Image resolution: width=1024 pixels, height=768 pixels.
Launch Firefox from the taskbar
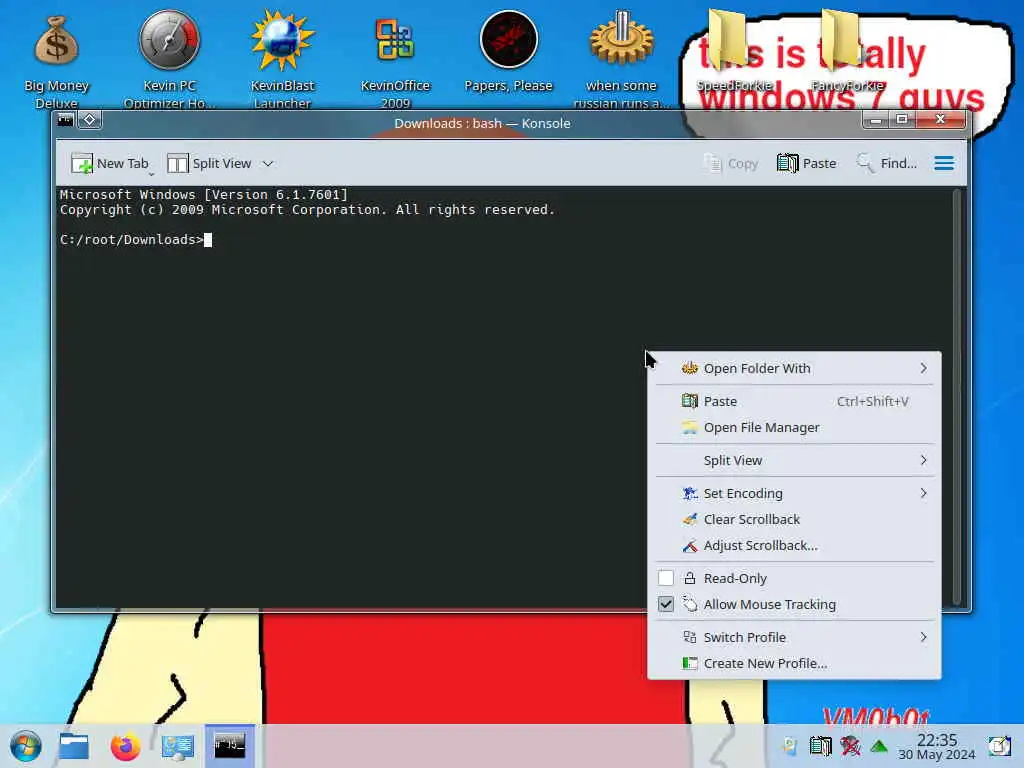tap(125, 746)
